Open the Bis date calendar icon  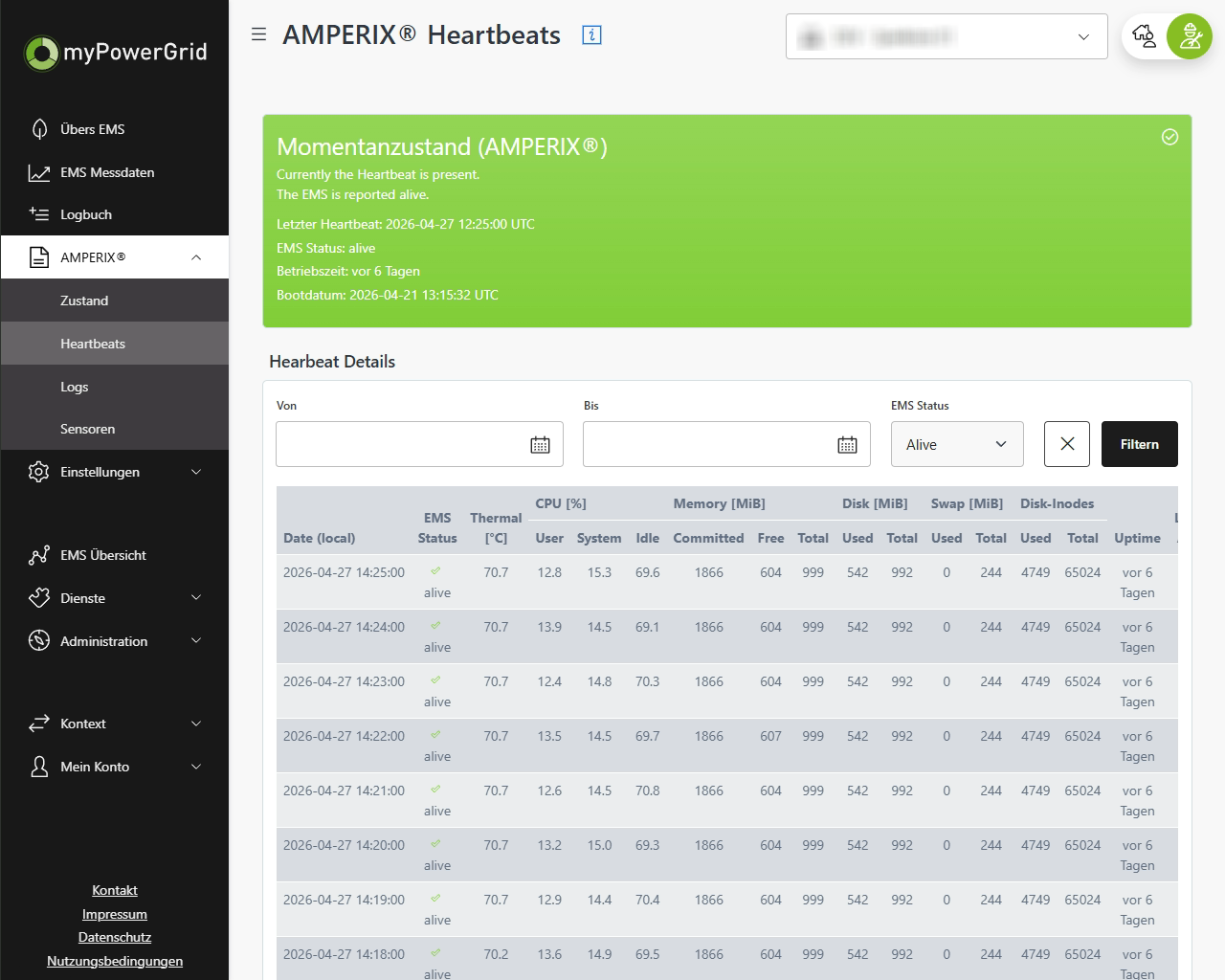(847, 444)
